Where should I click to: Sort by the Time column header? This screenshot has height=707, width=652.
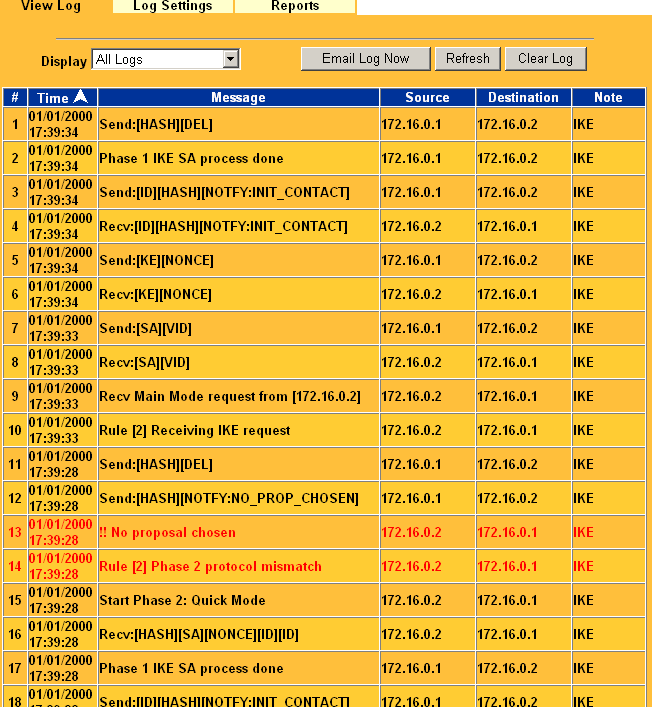click(62, 97)
